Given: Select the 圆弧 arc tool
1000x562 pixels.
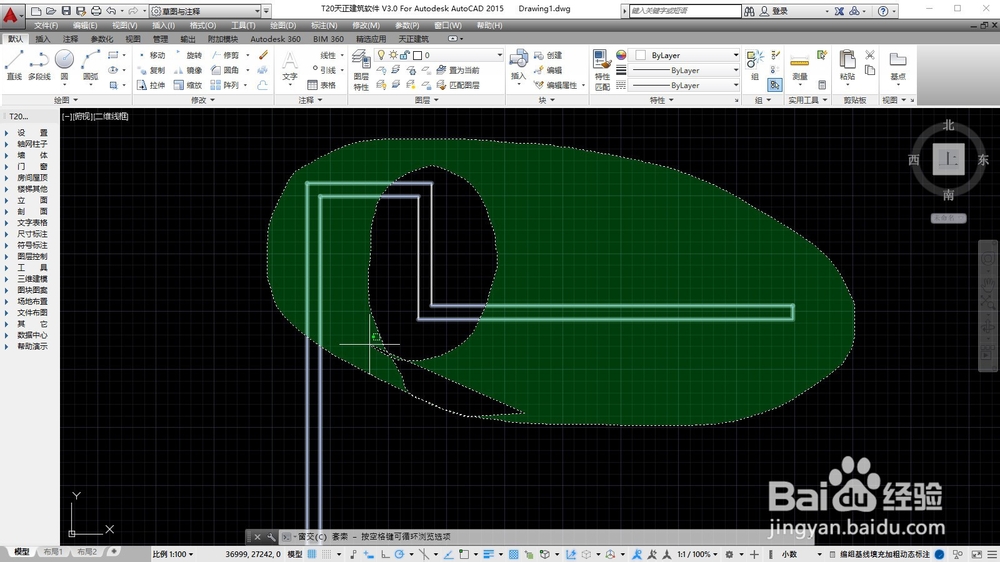Looking at the screenshot, I should click(x=91, y=65).
